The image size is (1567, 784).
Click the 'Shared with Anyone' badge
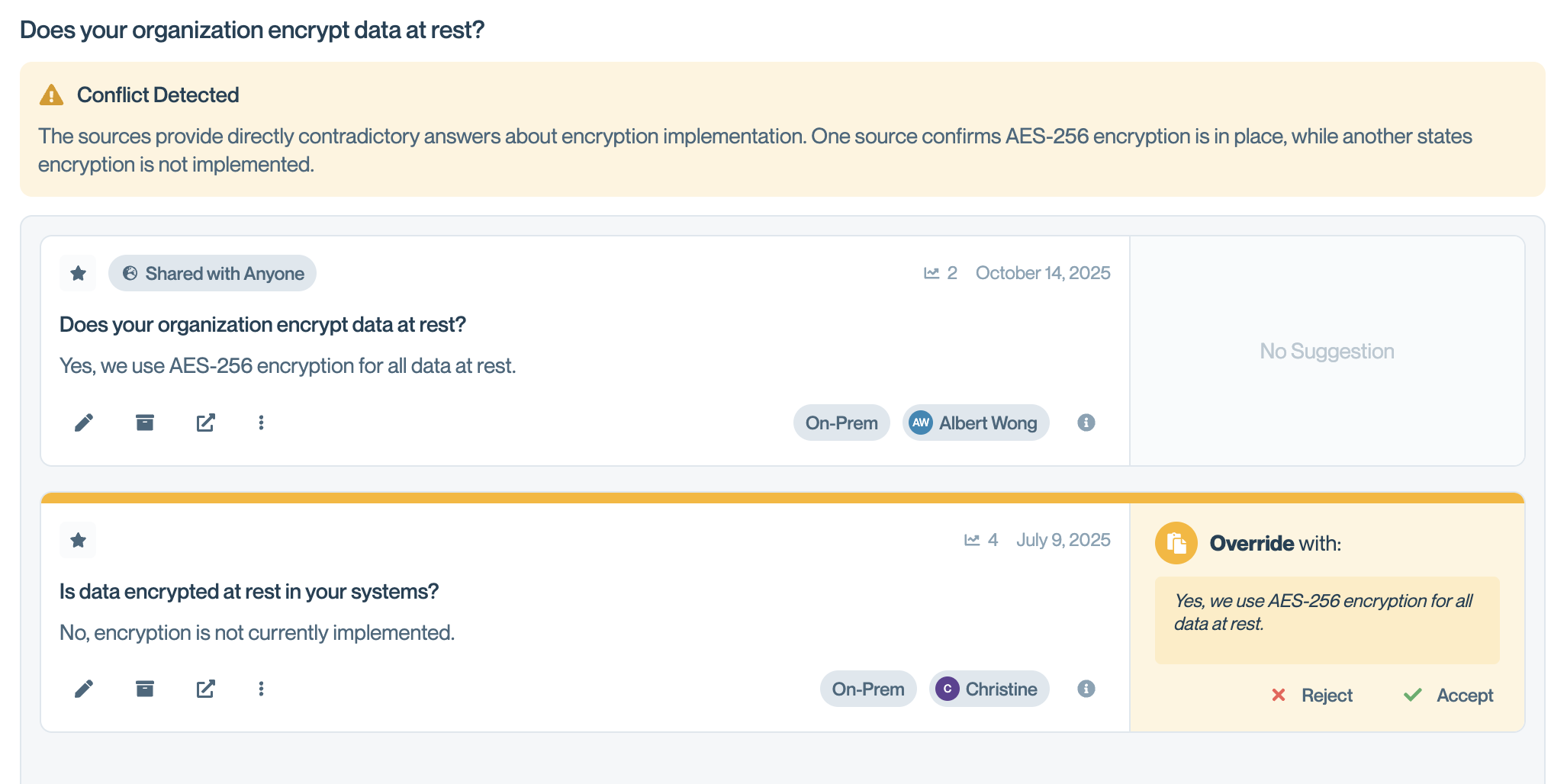(212, 273)
